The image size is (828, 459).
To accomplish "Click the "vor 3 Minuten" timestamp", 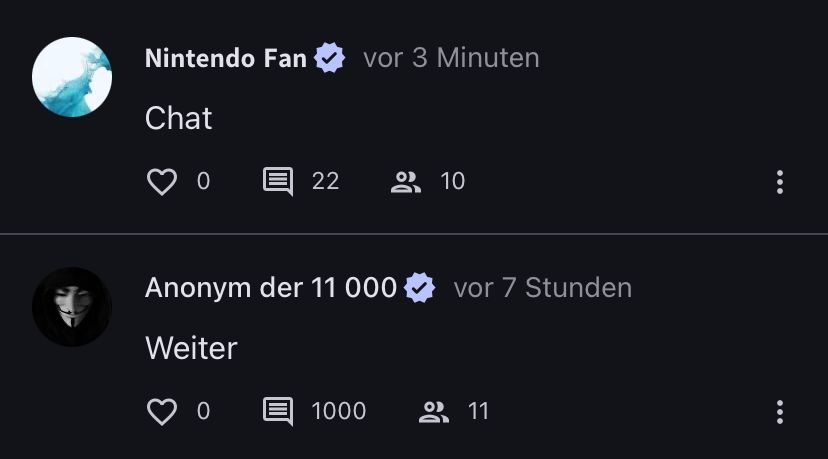I will click(451, 59).
